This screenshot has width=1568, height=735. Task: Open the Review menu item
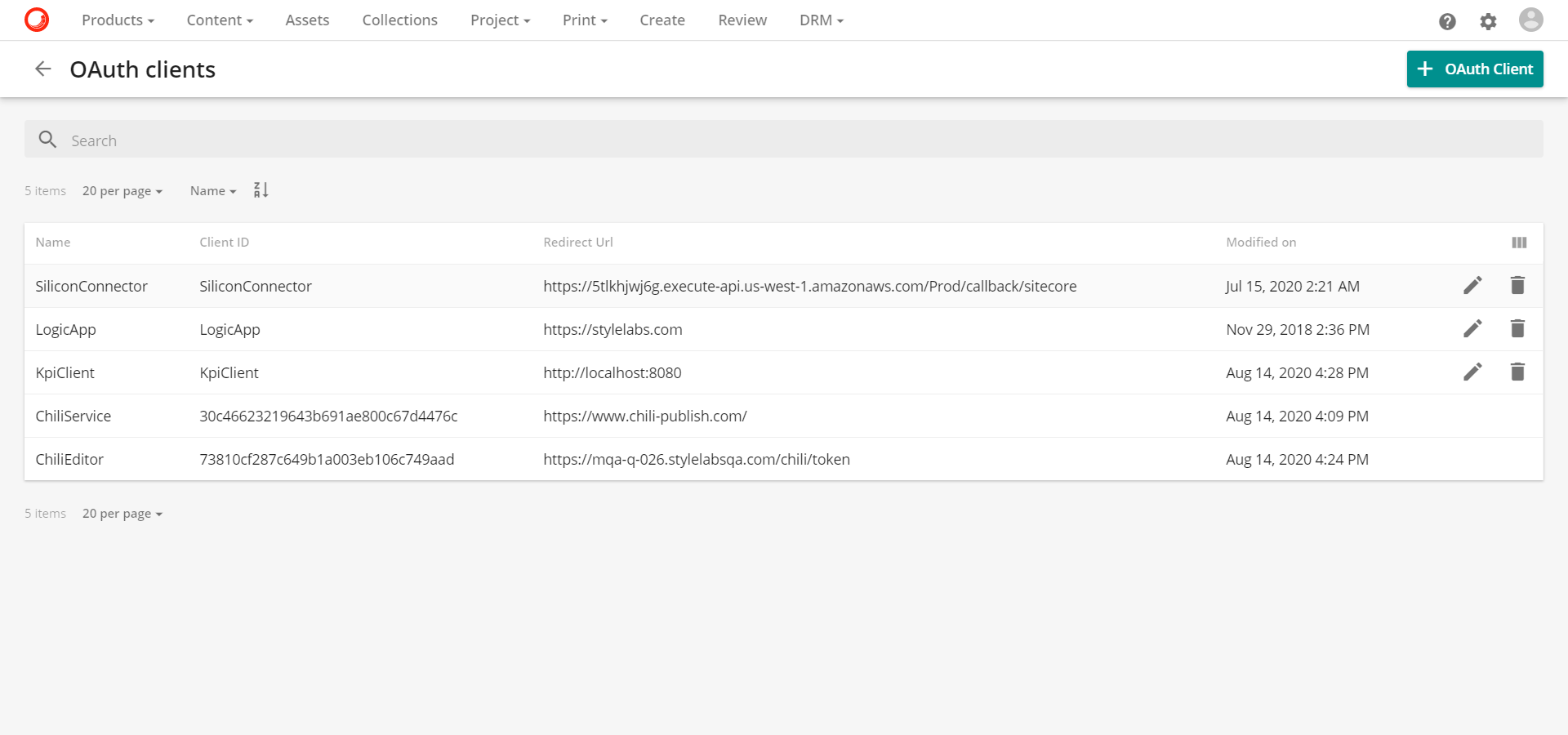tap(742, 20)
